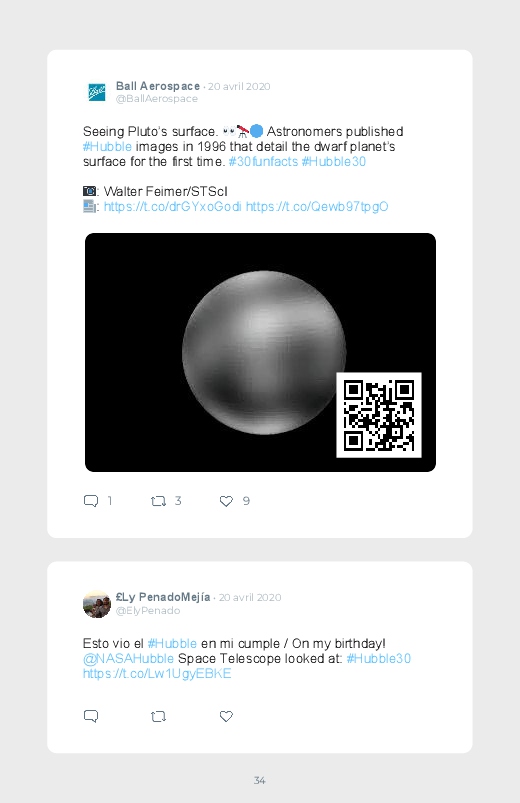Open the t.co/Qewb97tpgO link
The height and width of the screenshot is (803, 520).
tap(317, 206)
